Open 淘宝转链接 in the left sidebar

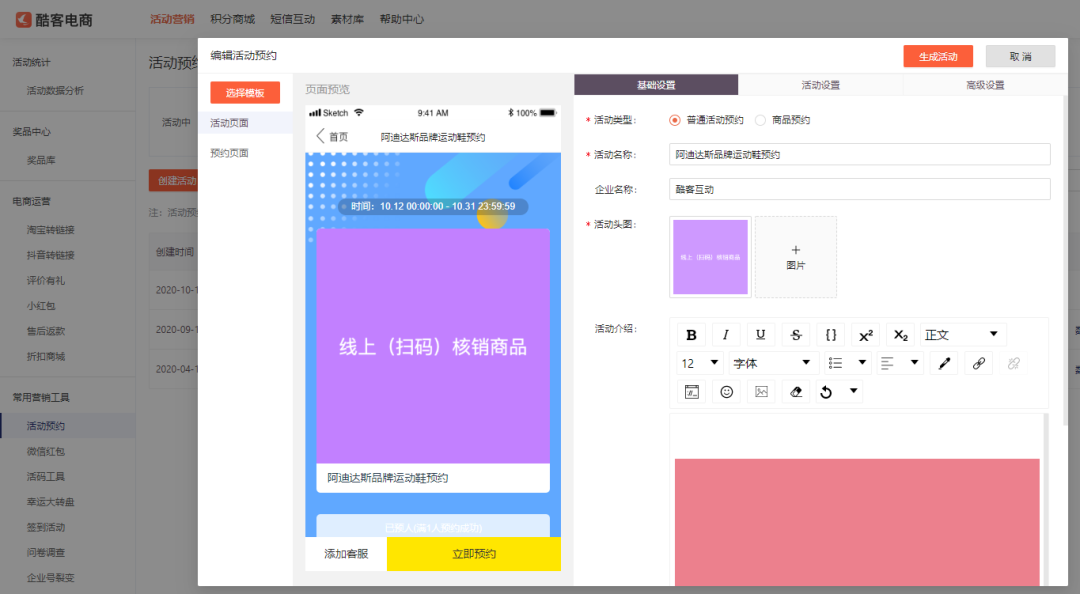coord(50,229)
